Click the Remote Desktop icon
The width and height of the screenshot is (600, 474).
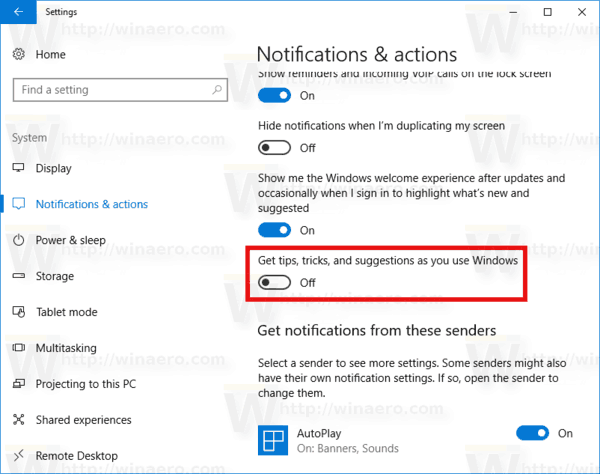coord(18,456)
